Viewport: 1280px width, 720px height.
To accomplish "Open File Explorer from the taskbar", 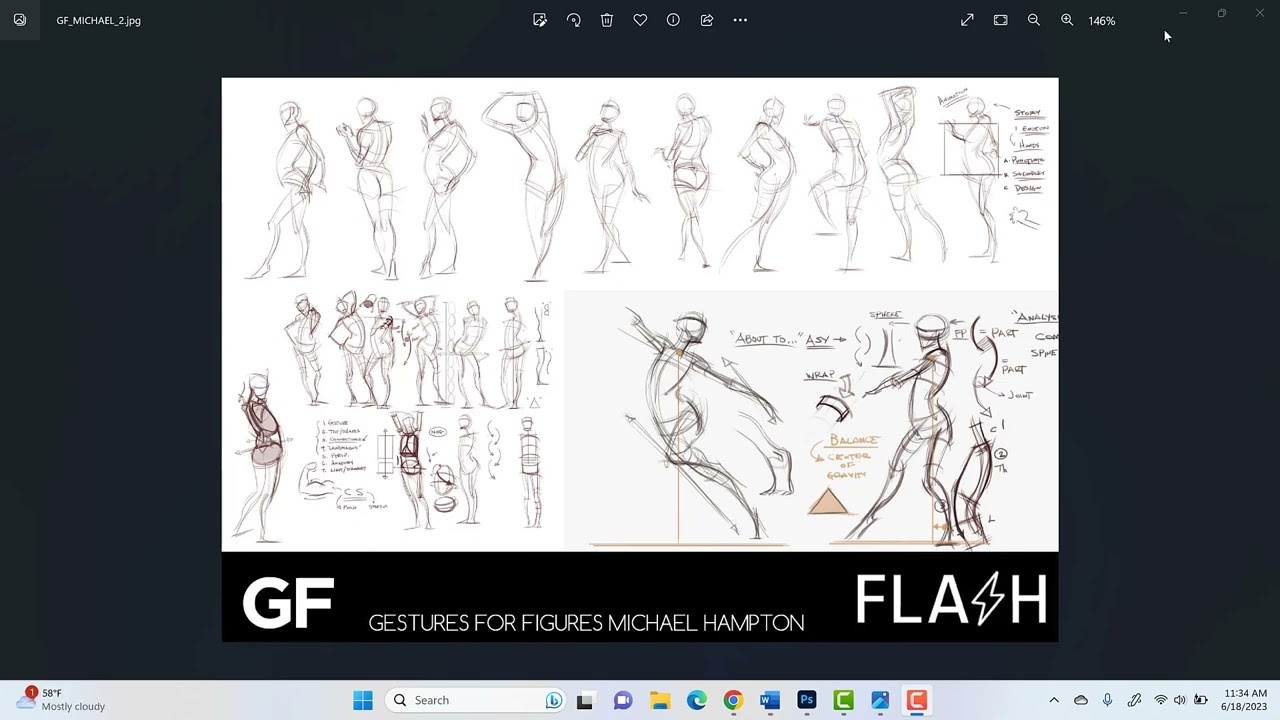I will [660, 700].
